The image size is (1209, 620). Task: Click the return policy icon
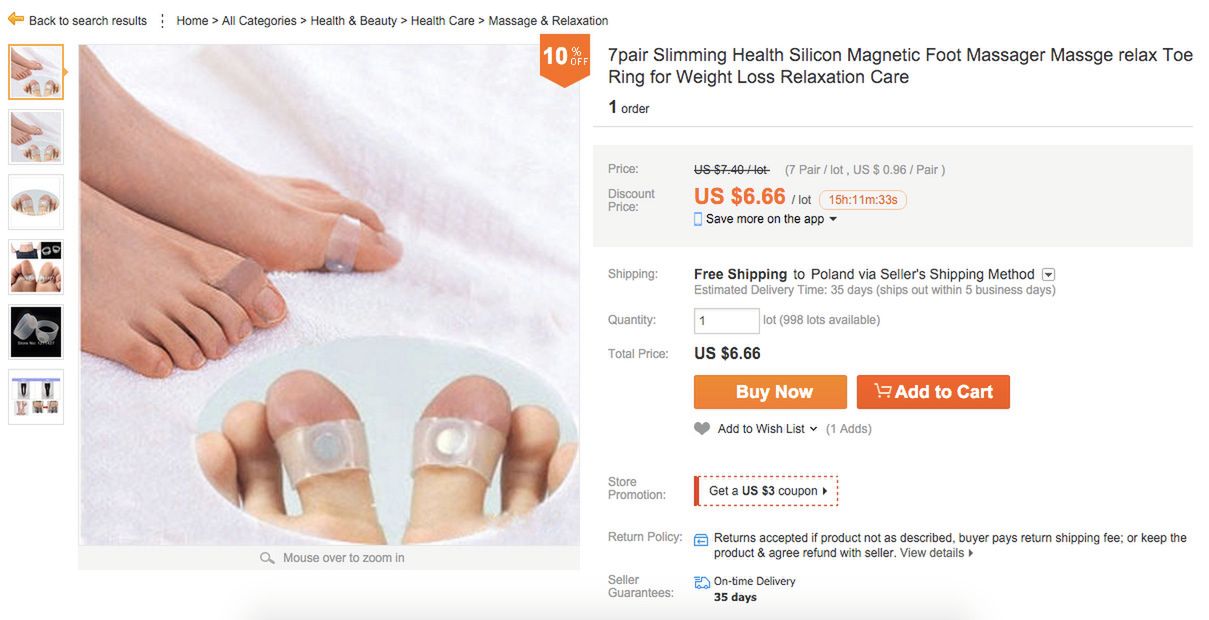tap(701, 540)
